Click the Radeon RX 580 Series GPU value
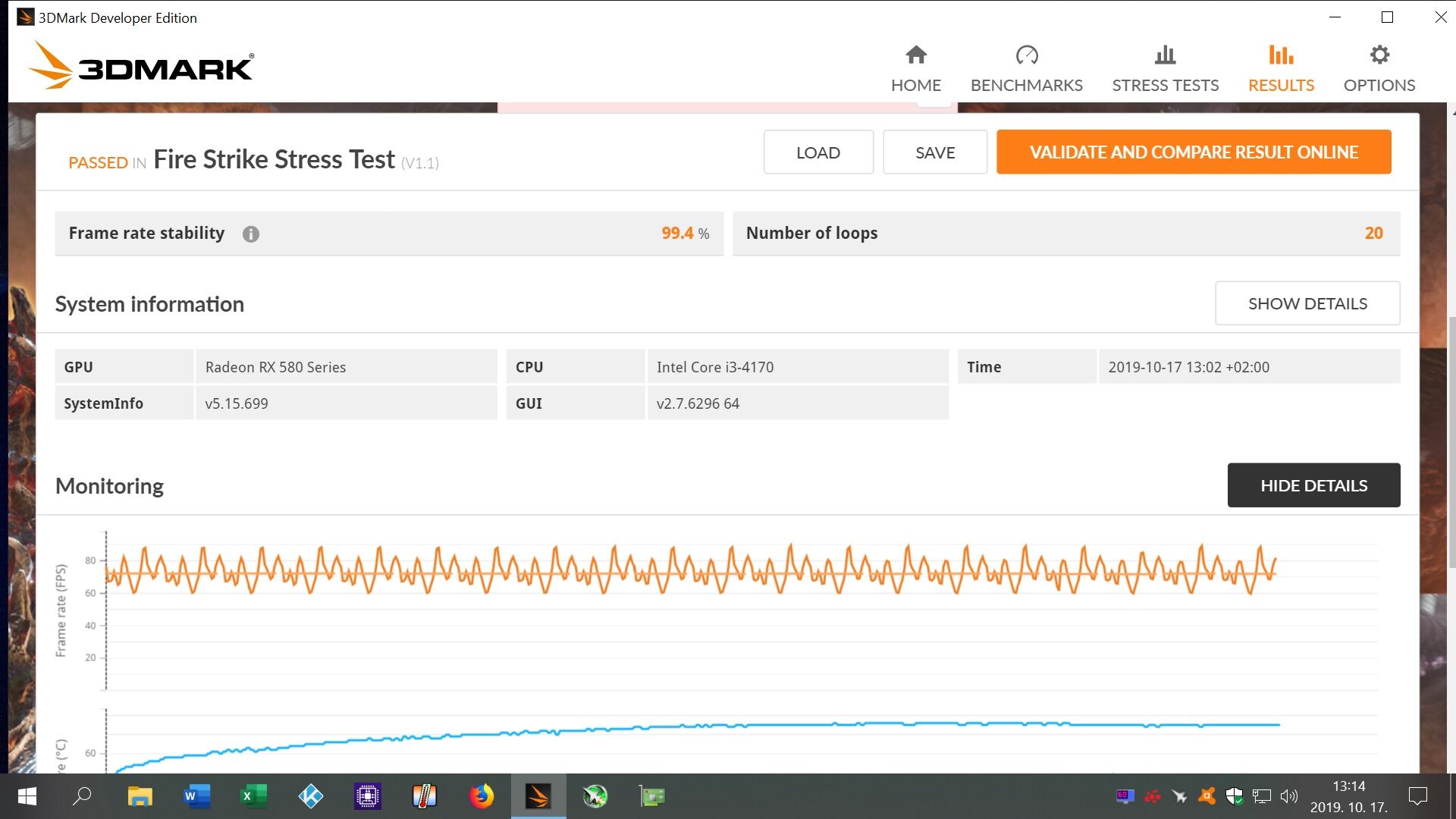Screen dimensions: 1456x819 coord(275,367)
